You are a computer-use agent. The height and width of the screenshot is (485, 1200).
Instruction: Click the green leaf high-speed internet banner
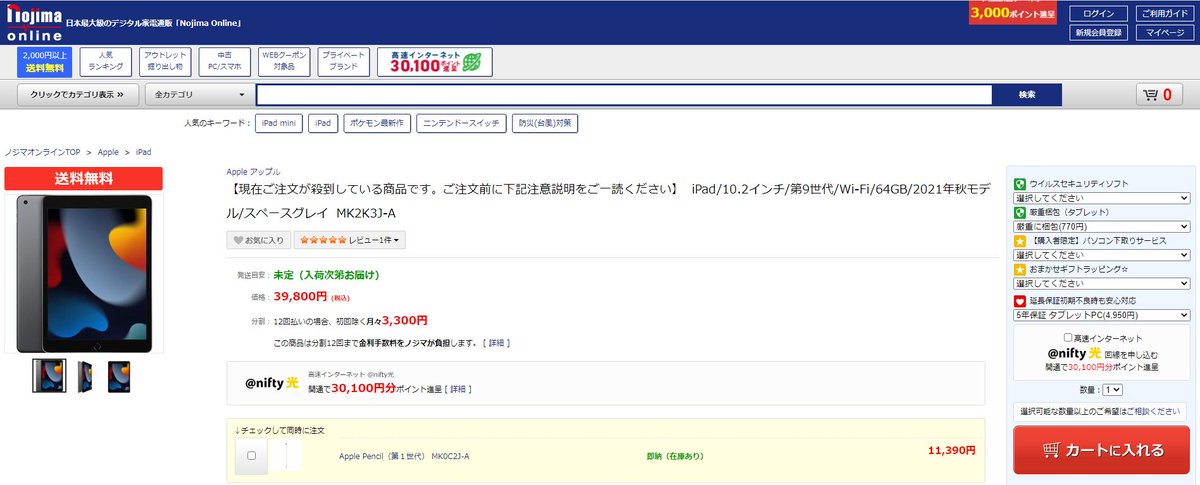(x=435, y=62)
